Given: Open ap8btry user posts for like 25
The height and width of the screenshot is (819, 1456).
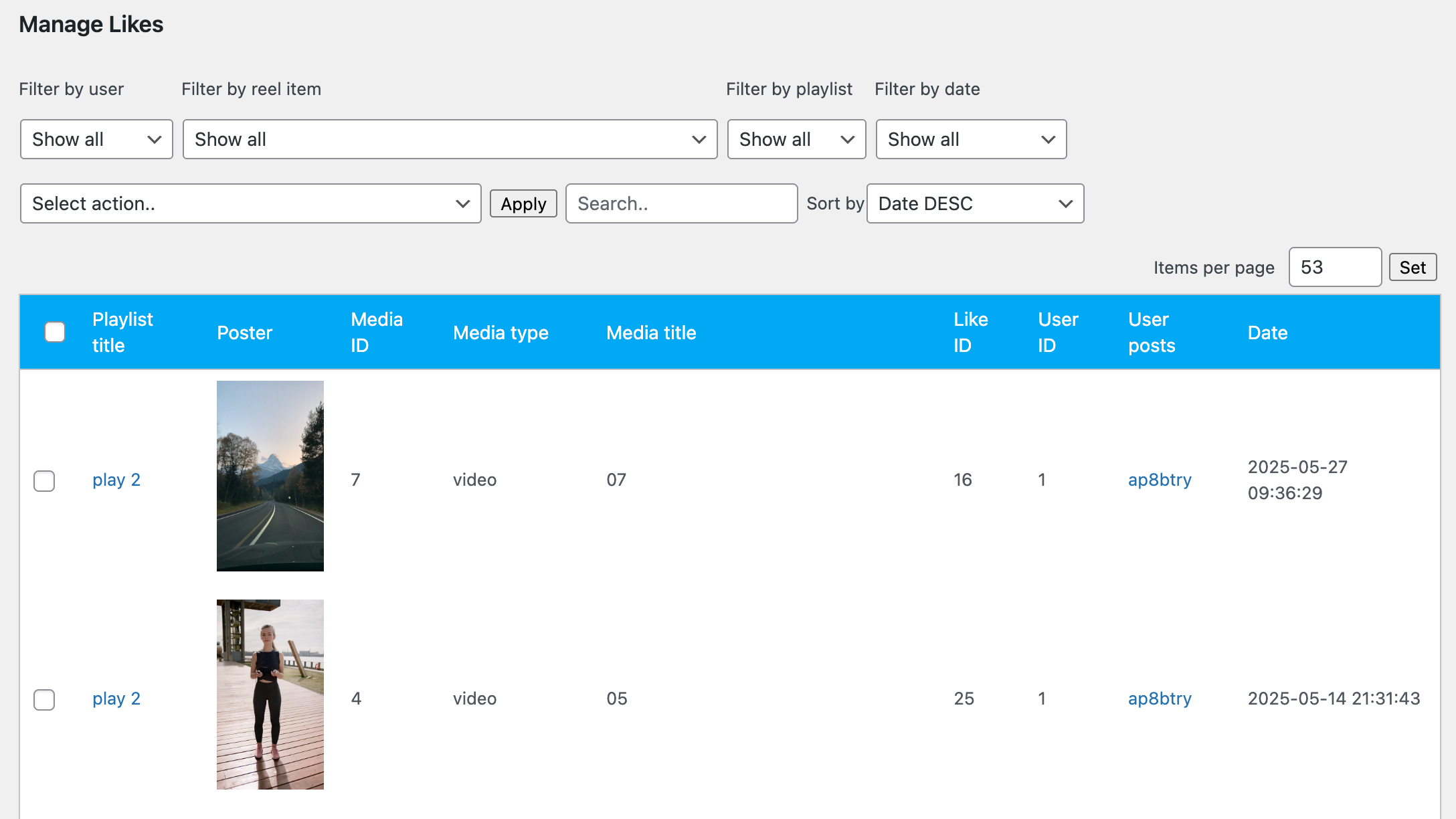Looking at the screenshot, I should 1160,699.
